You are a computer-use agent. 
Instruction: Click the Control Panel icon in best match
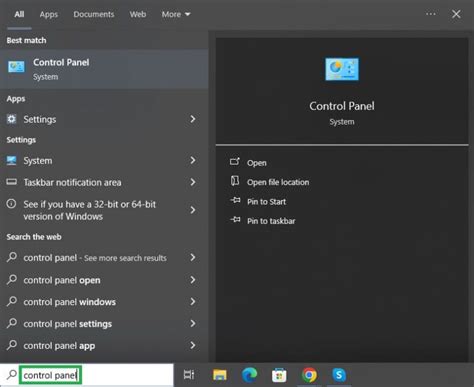click(x=16, y=67)
